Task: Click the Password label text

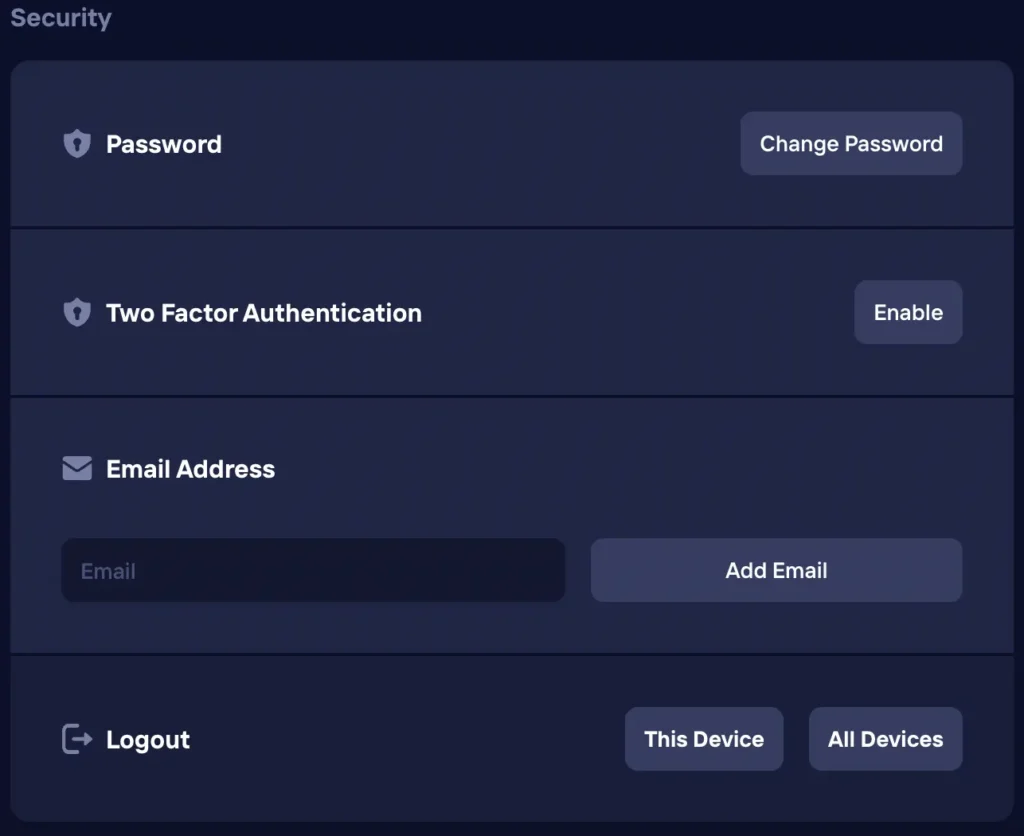Action: pyautogui.click(x=164, y=144)
